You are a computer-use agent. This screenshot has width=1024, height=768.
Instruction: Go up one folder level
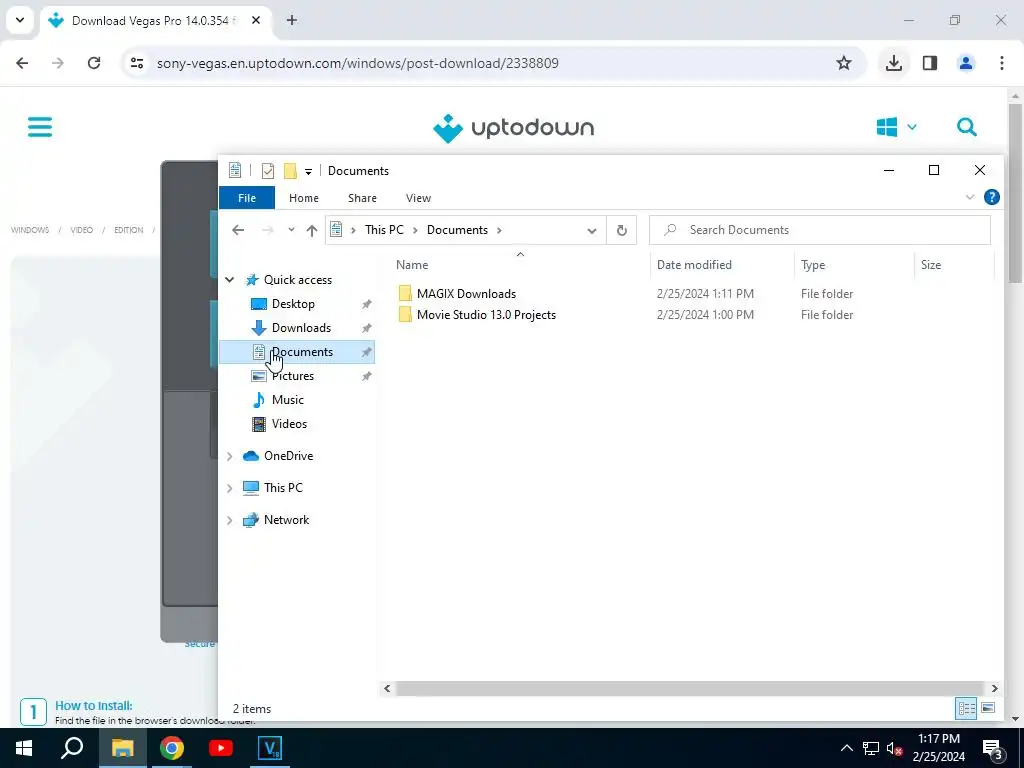point(312,230)
